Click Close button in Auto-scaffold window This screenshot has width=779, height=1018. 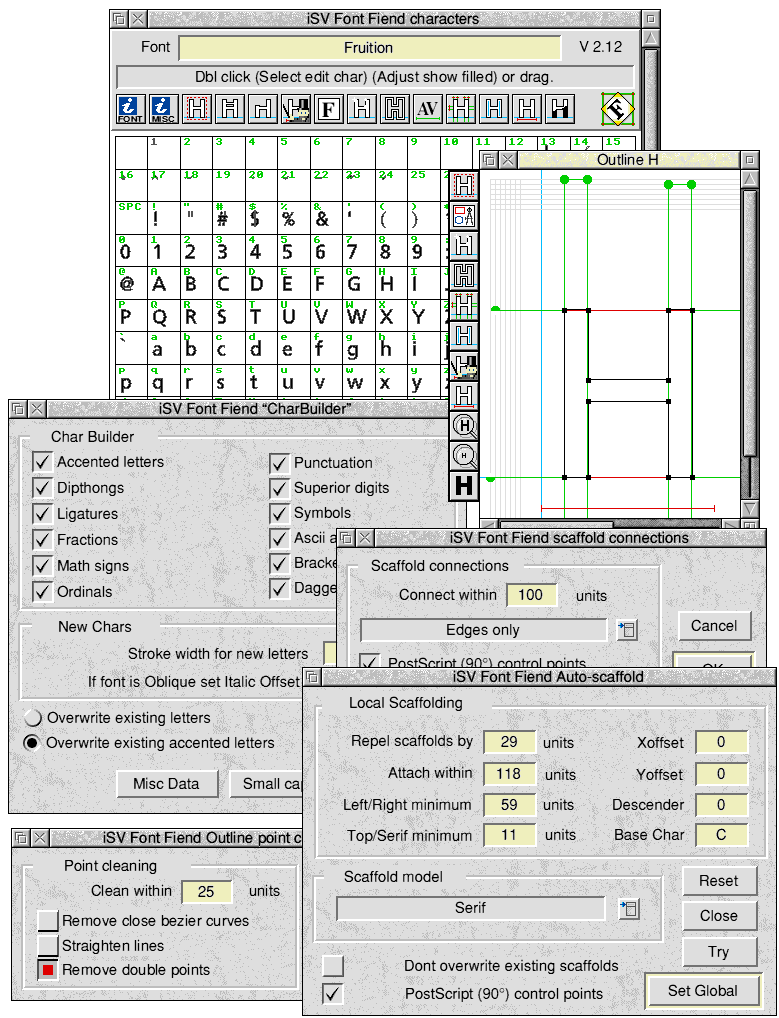(719, 916)
